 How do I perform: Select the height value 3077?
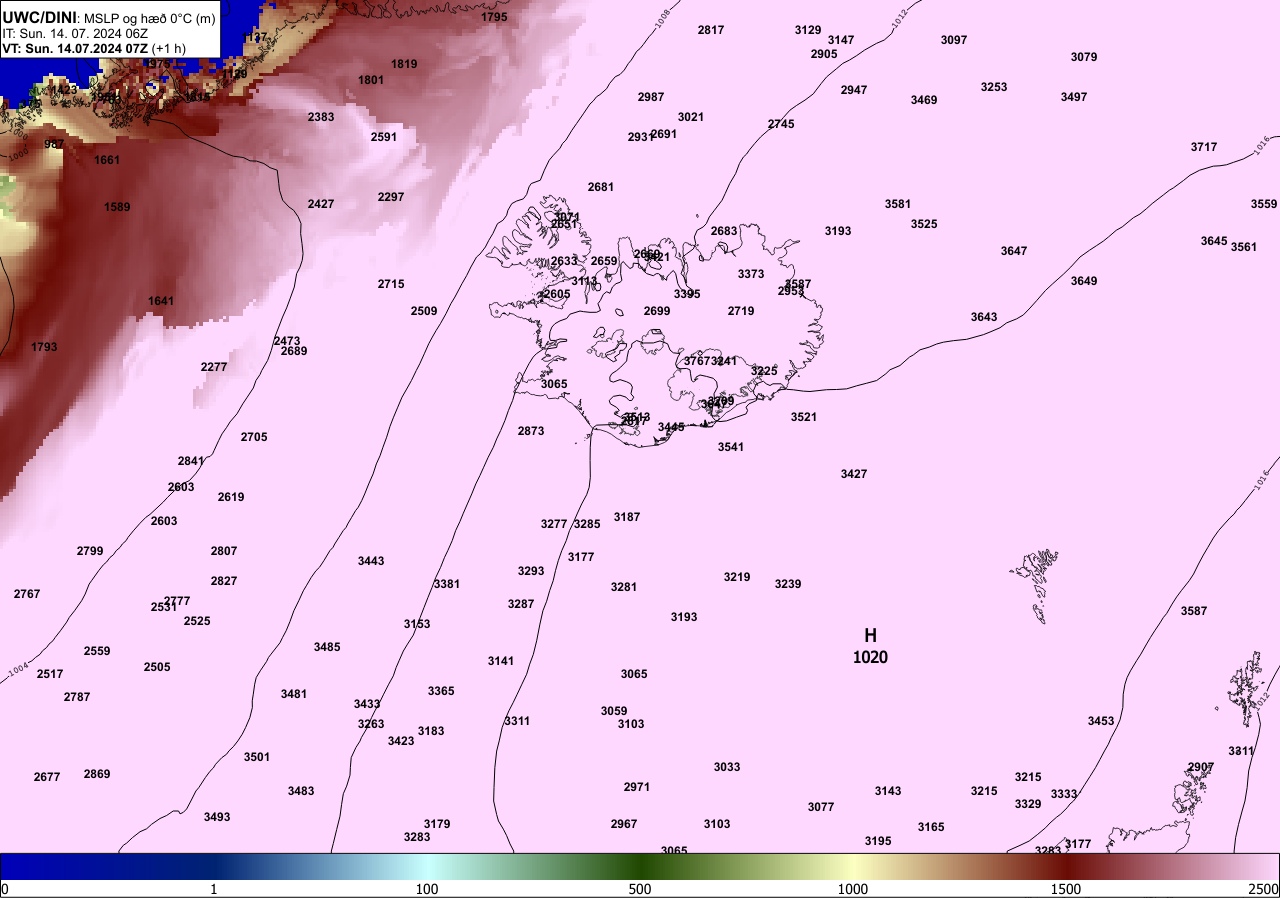tap(821, 807)
